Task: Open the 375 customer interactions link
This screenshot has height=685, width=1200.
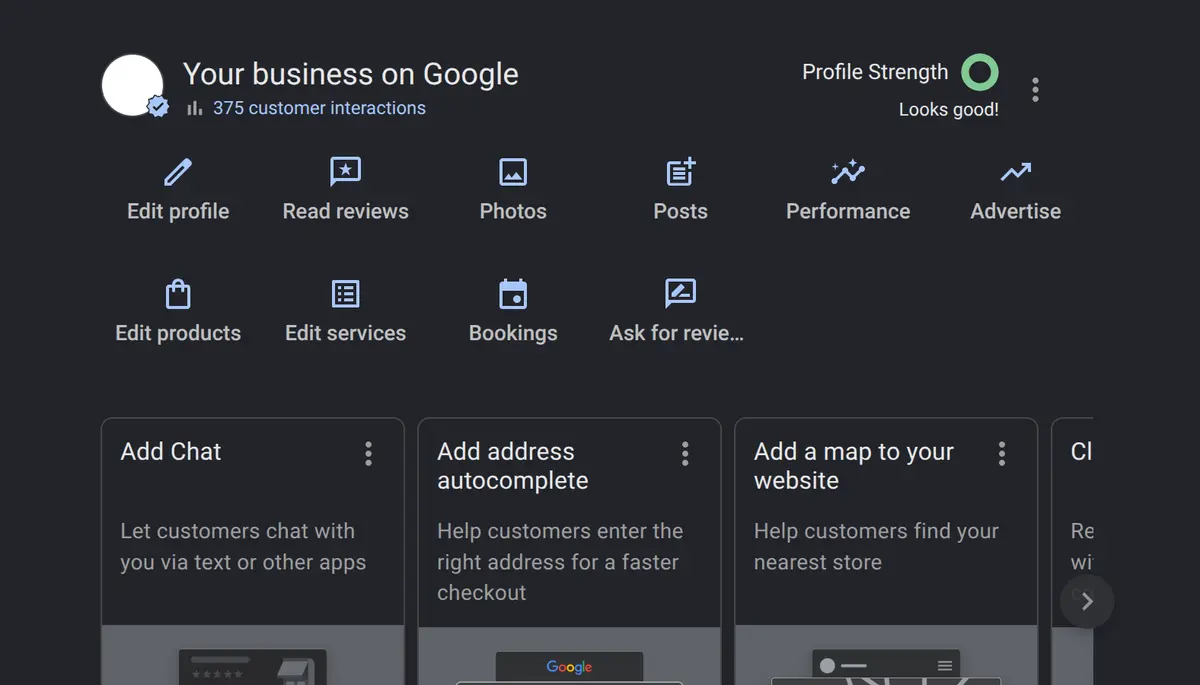Action: [319, 108]
